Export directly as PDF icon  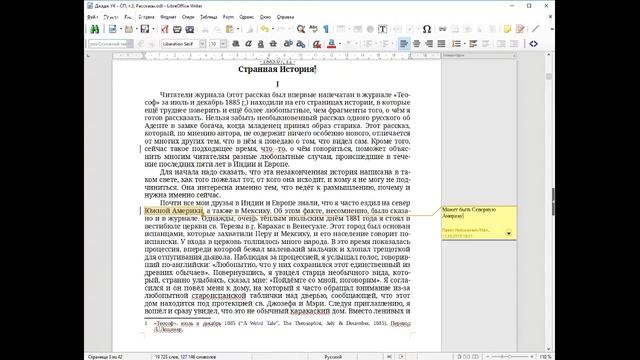164,29
